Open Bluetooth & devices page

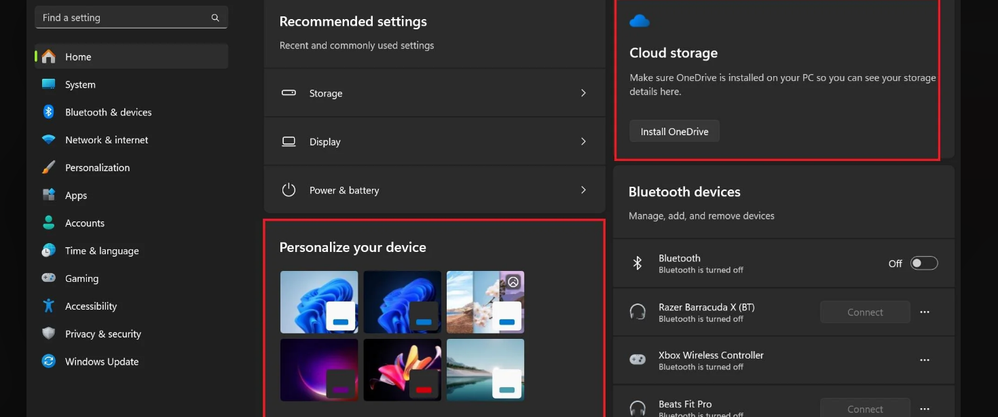click(x=131, y=112)
